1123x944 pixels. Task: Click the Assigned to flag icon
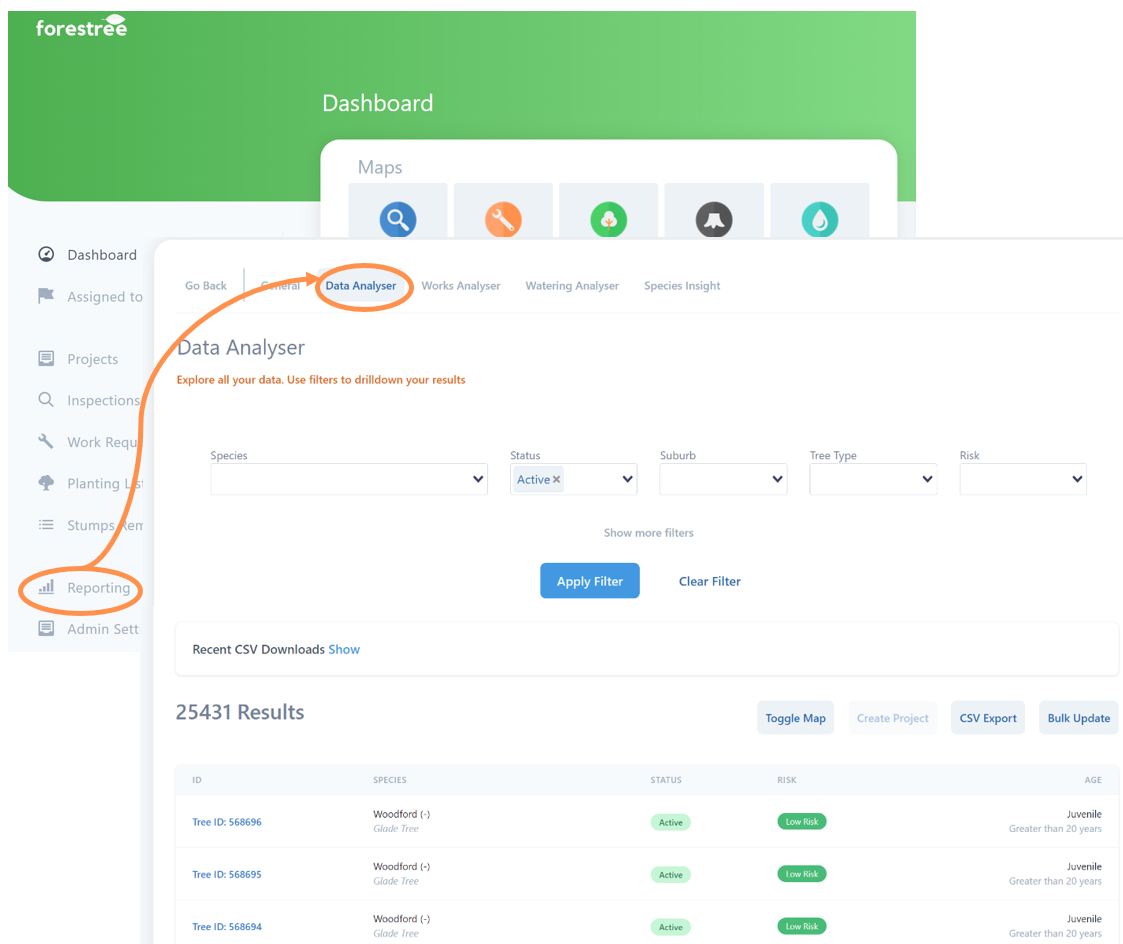pos(46,296)
